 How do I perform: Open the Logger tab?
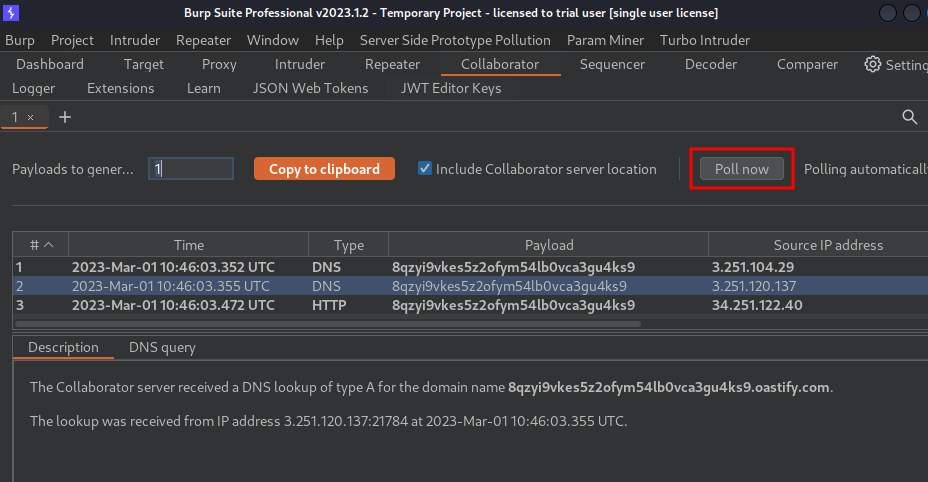(34, 88)
